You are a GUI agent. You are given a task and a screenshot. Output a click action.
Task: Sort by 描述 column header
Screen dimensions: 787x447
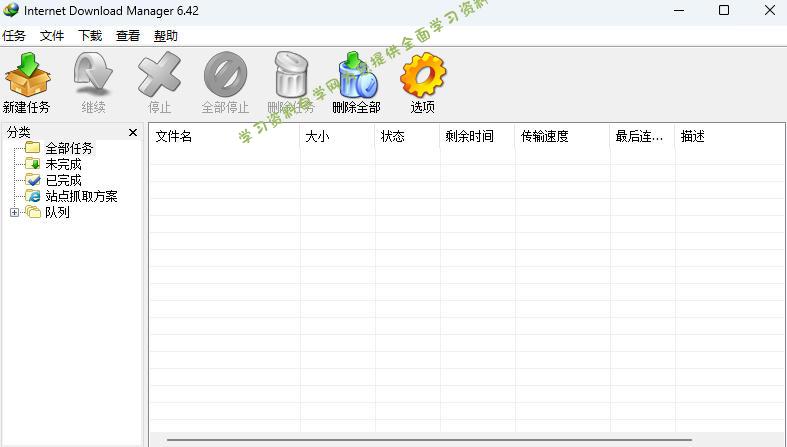730,136
